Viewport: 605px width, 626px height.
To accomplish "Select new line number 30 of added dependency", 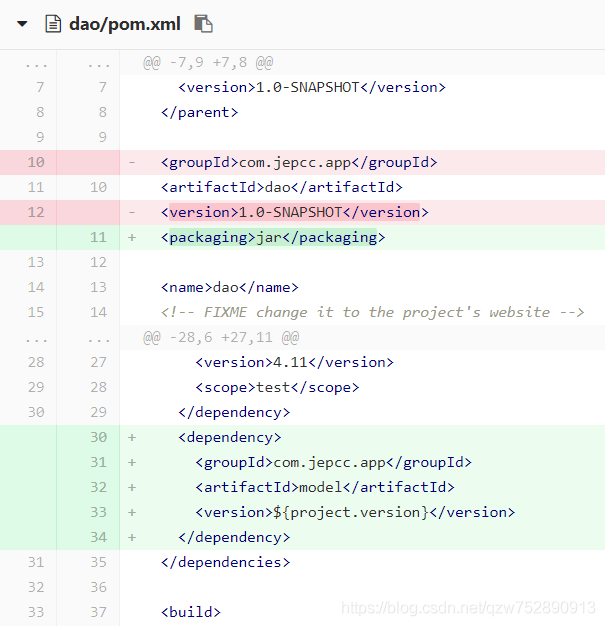I will (98, 437).
